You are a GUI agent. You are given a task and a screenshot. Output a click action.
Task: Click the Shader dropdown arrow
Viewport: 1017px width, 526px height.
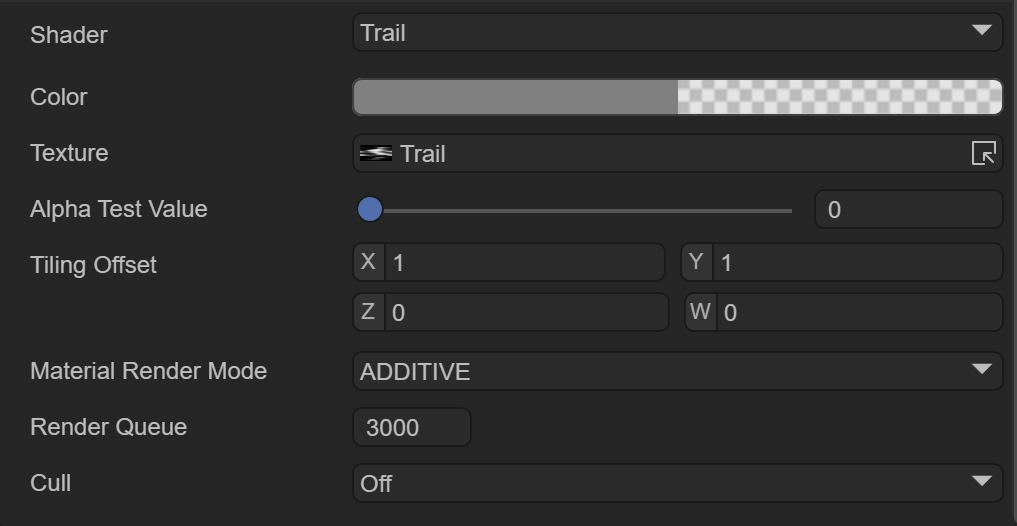click(981, 32)
